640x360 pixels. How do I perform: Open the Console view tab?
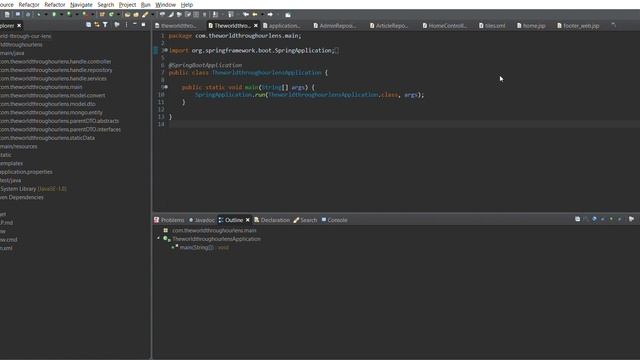(x=334, y=220)
